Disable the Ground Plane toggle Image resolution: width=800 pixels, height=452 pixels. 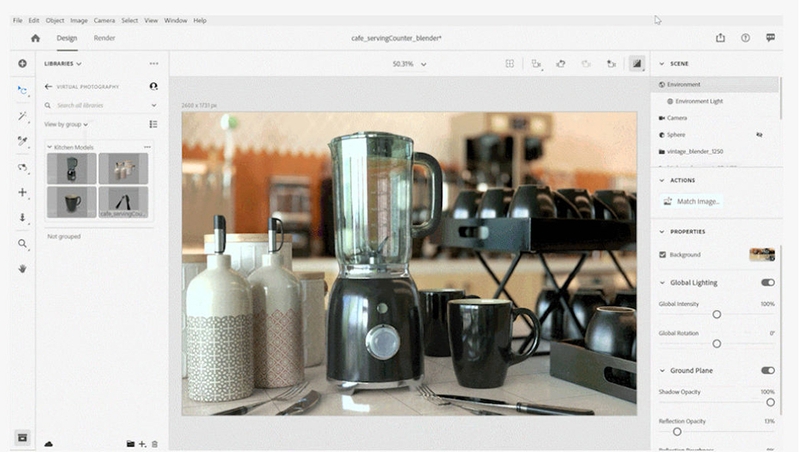768,370
